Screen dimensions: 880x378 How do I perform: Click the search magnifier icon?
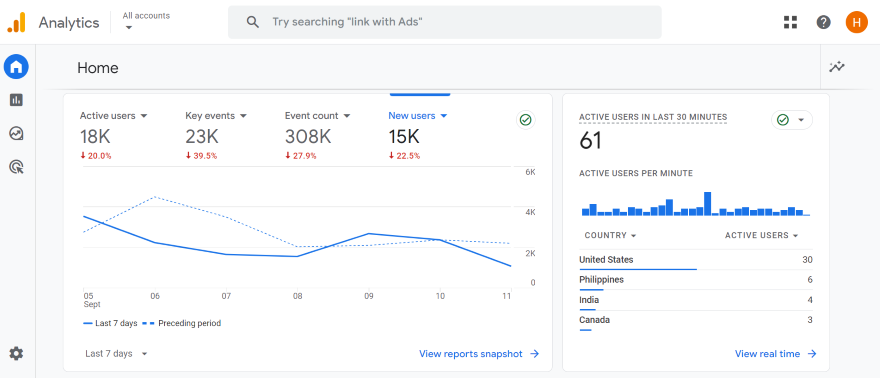[x=253, y=22]
